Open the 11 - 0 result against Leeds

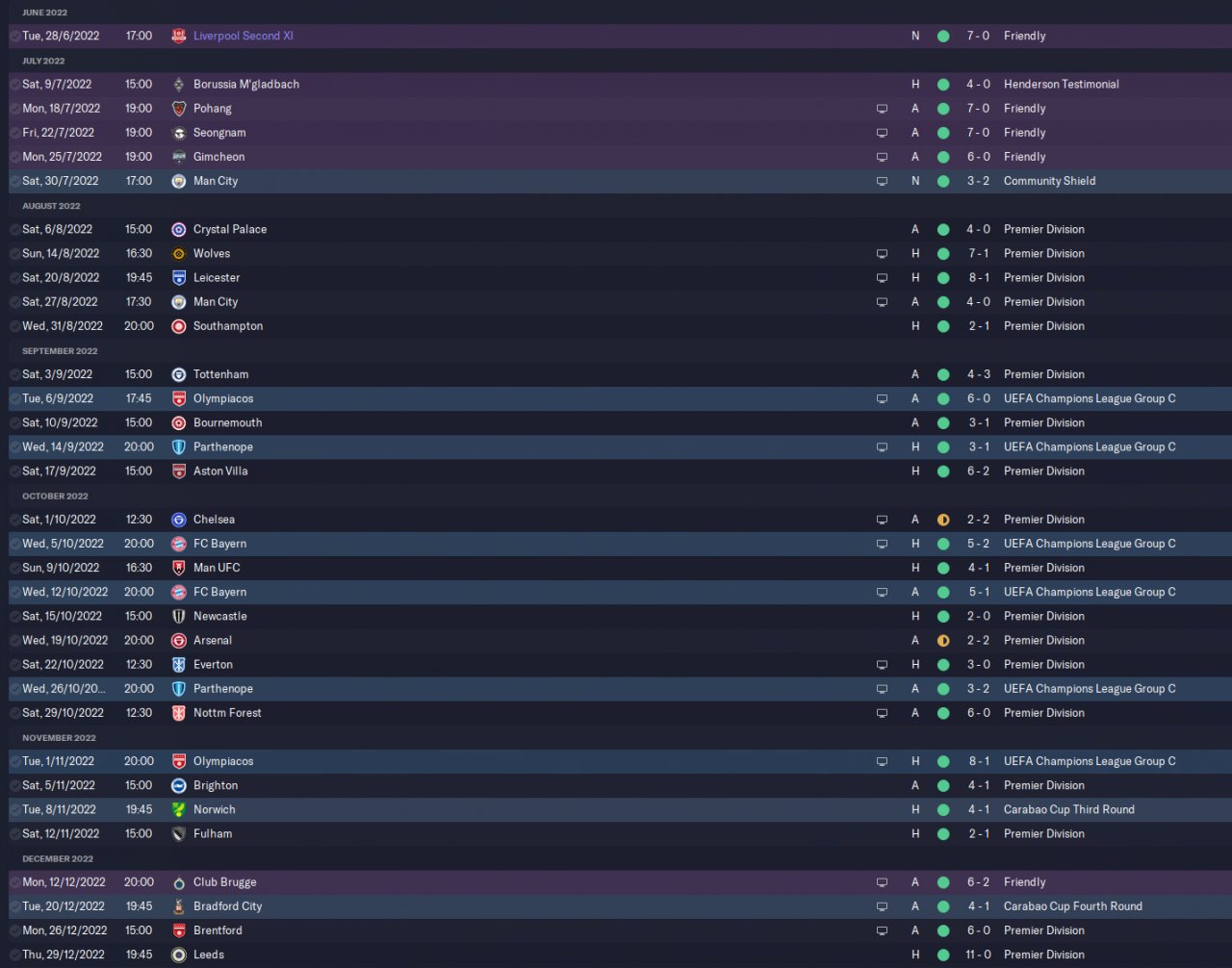click(x=978, y=955)
